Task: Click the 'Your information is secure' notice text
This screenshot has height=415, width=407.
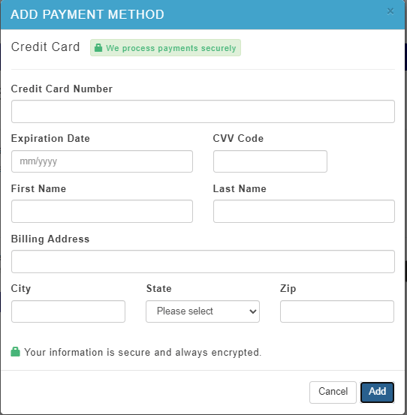Action: [143, 352]
